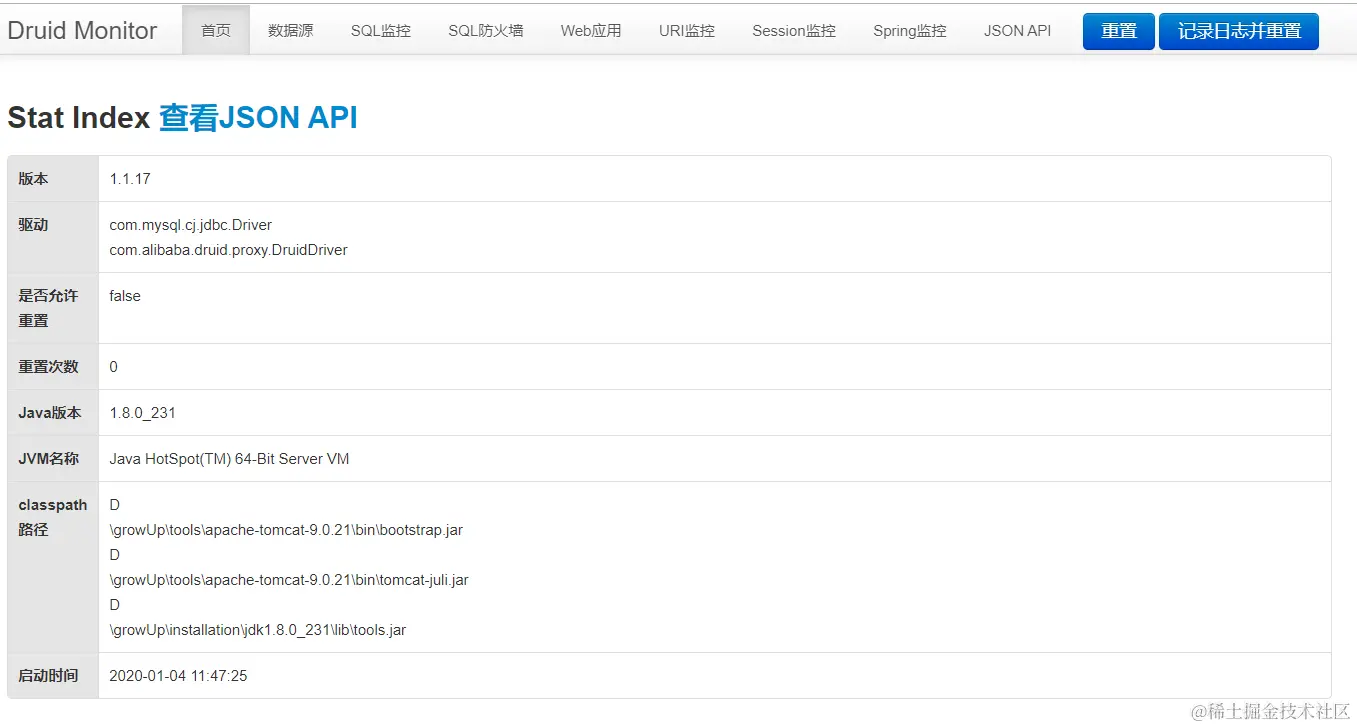The image size is (1357, 728).
Task: Select version value 1.1.17
Action: [x=130, y=179]
